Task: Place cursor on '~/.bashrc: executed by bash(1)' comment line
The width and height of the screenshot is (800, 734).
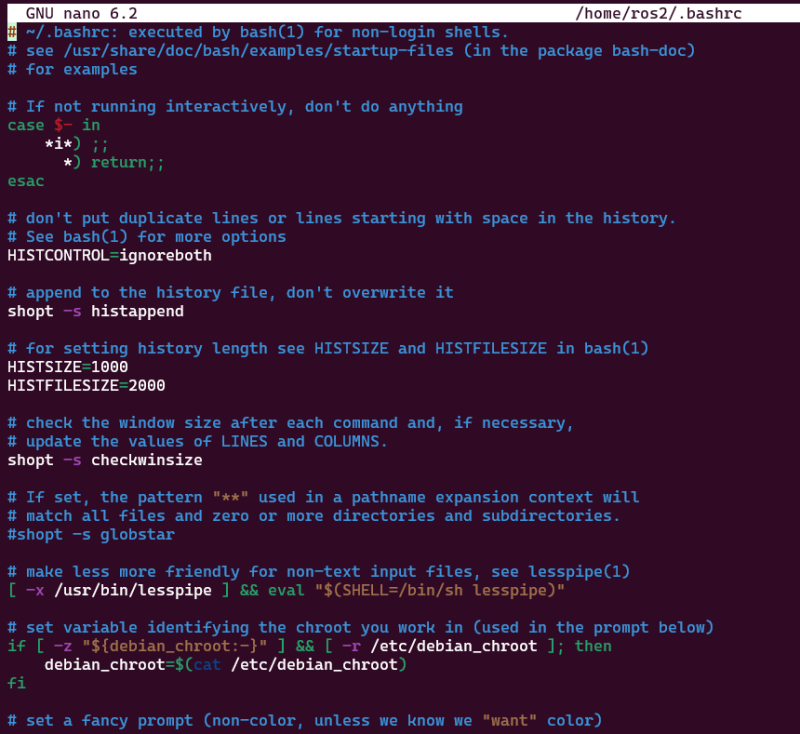Action: pyautogui.click(x=258, y=32)
